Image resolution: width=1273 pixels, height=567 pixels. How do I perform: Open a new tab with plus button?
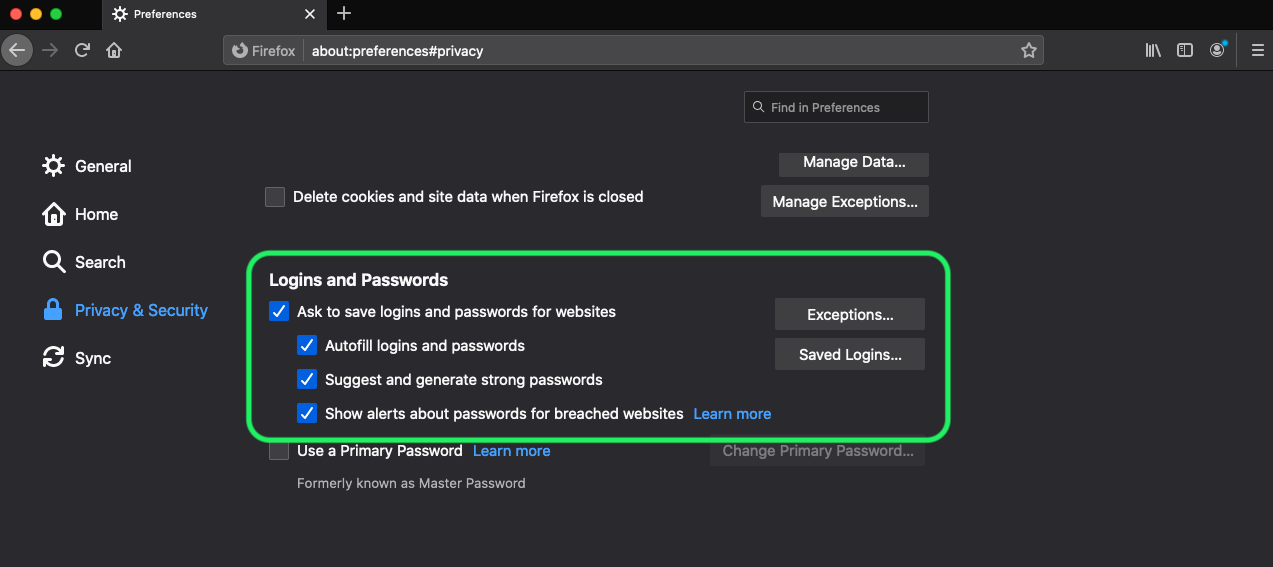click(344, 14)
